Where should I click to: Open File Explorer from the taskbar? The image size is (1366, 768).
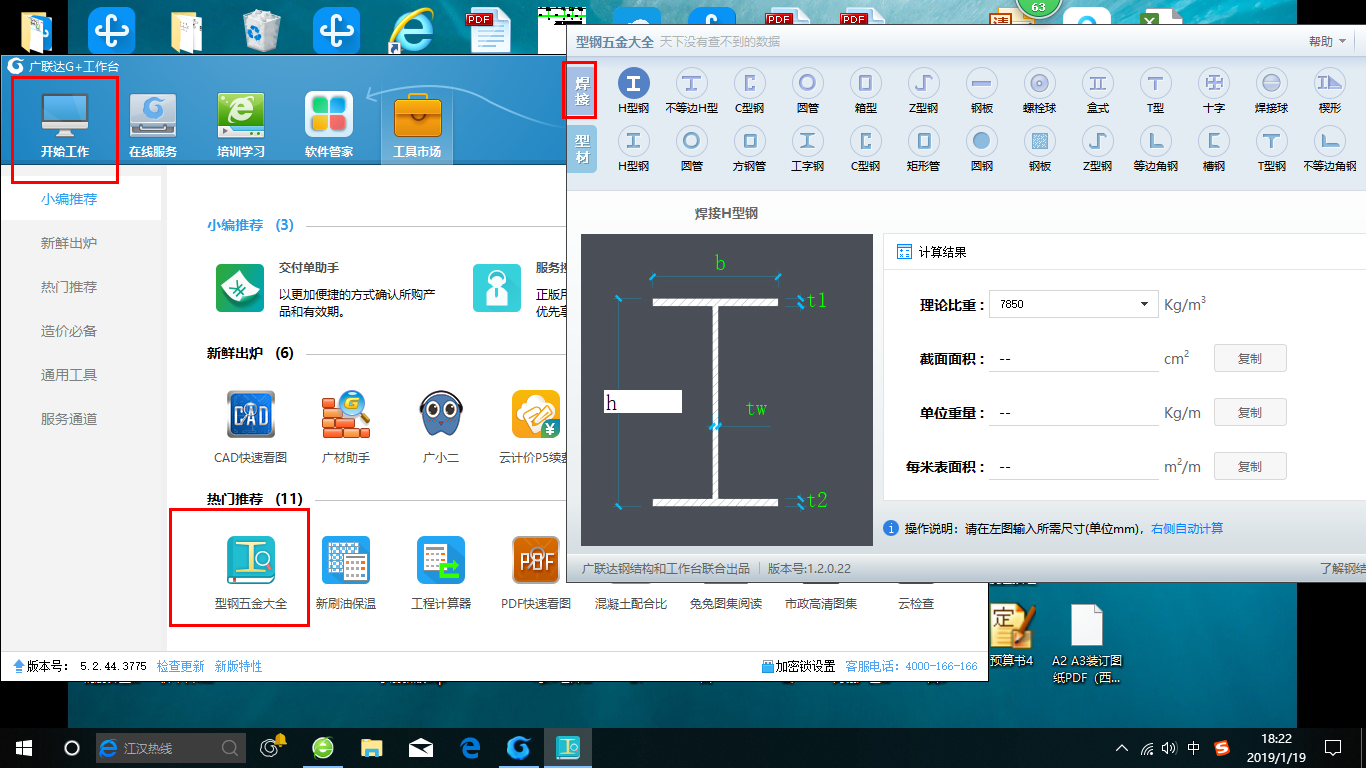point(371,747)
